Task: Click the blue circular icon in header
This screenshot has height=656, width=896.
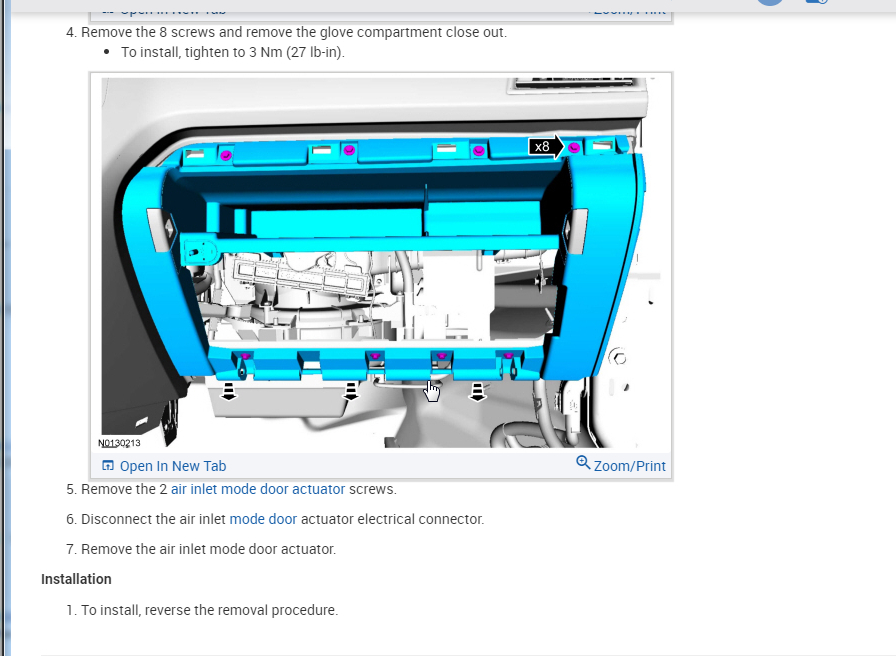Action: [770, 2]
